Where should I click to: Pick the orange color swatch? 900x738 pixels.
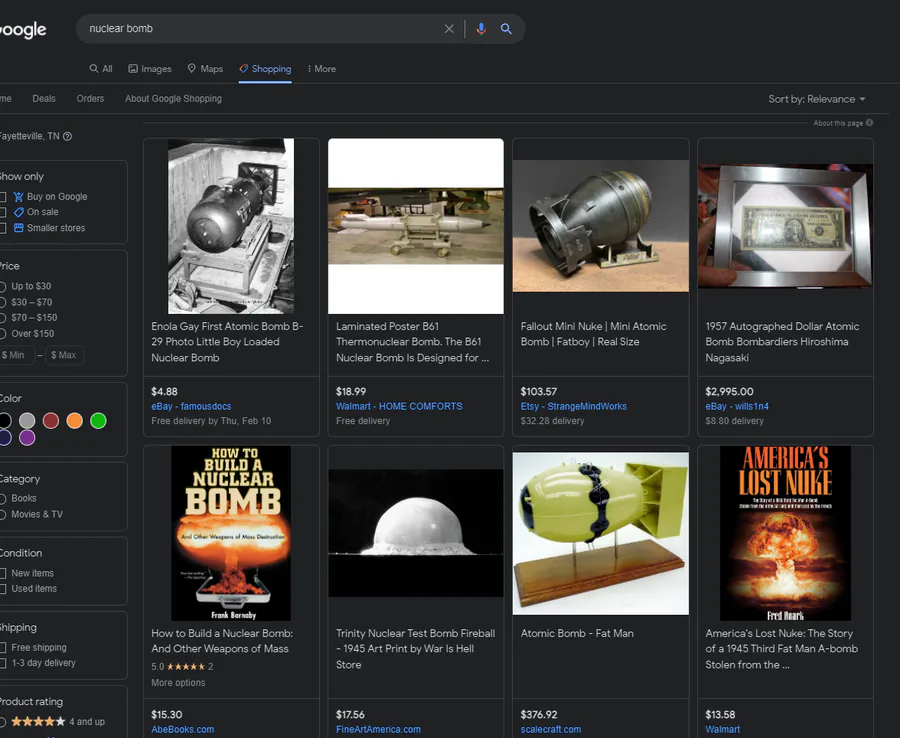[x=75, y=421]
